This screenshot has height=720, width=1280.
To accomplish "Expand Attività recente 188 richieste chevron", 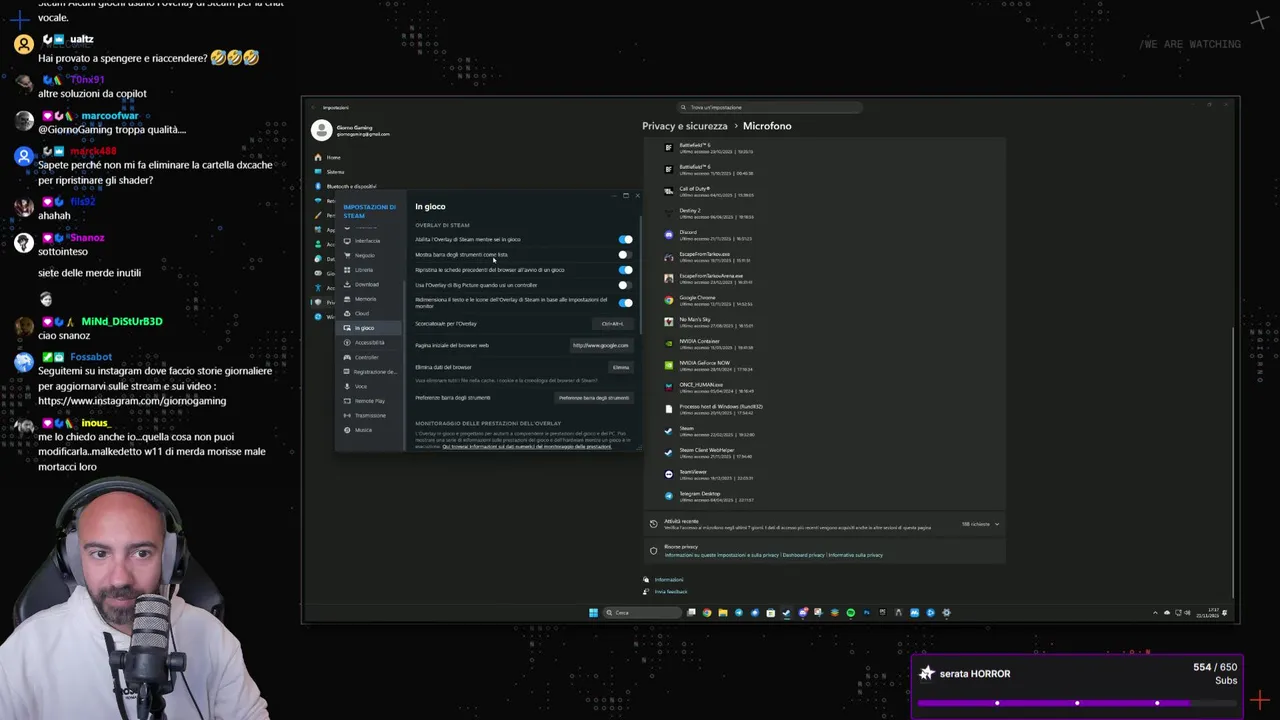I will tap(996, 524).
